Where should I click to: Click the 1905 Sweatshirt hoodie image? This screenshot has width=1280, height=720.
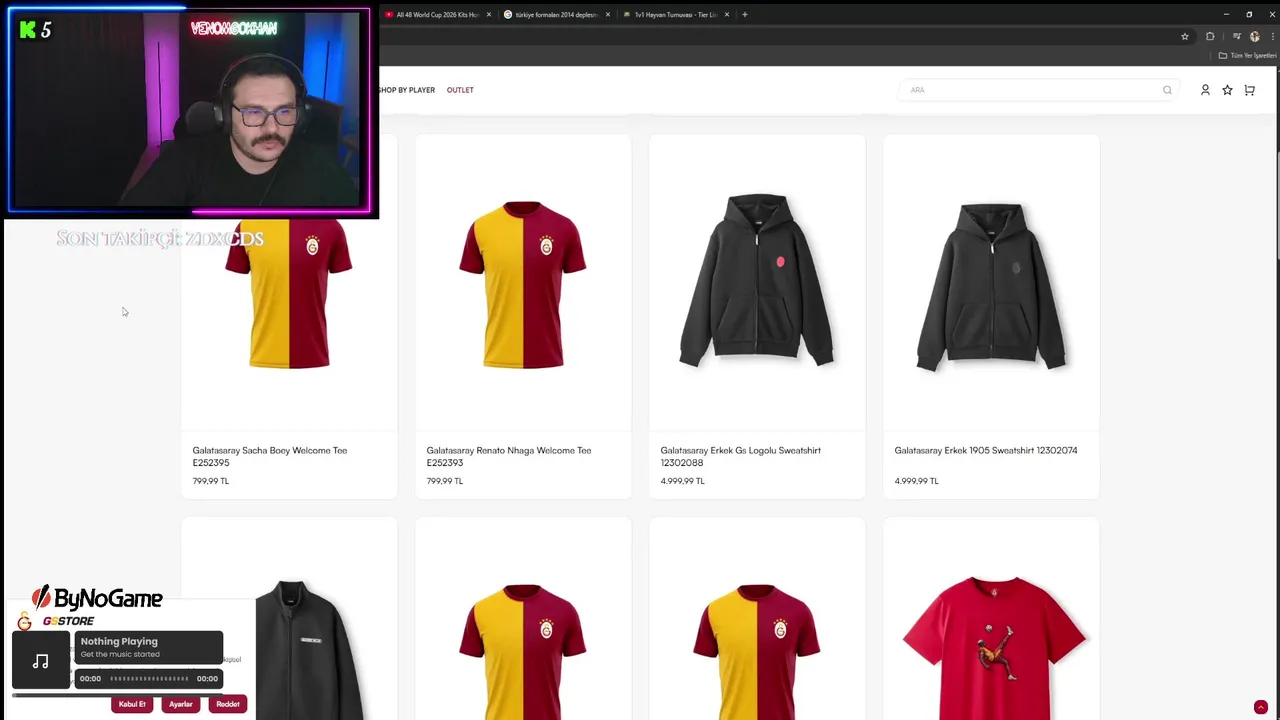pos(991,286)
